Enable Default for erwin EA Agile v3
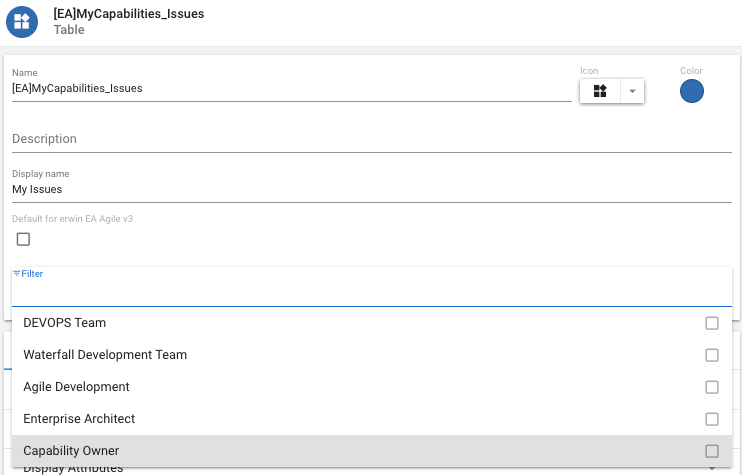 pyautogui.click(x=24, y=239)
